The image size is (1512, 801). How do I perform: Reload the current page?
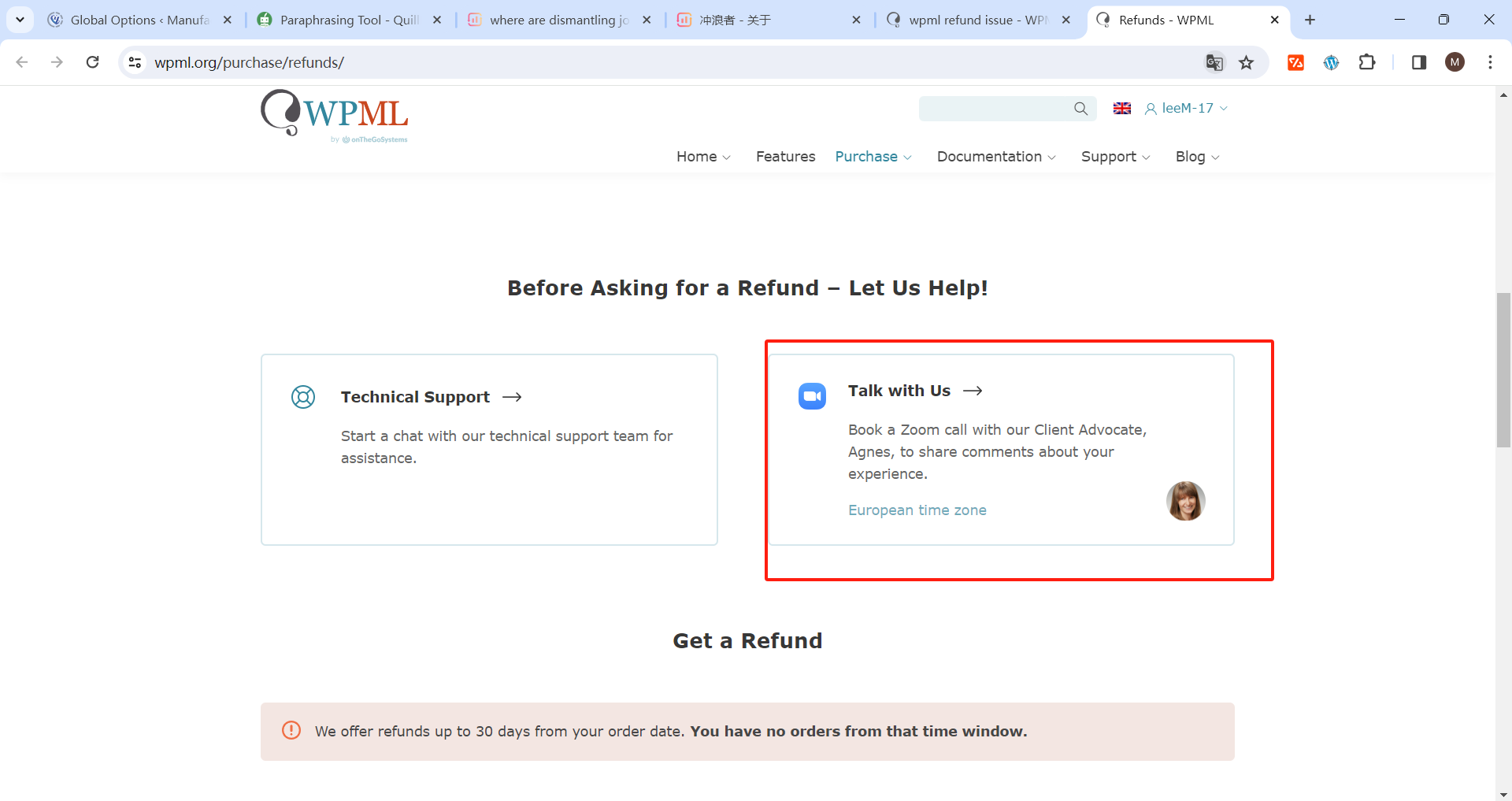[92, 62]
